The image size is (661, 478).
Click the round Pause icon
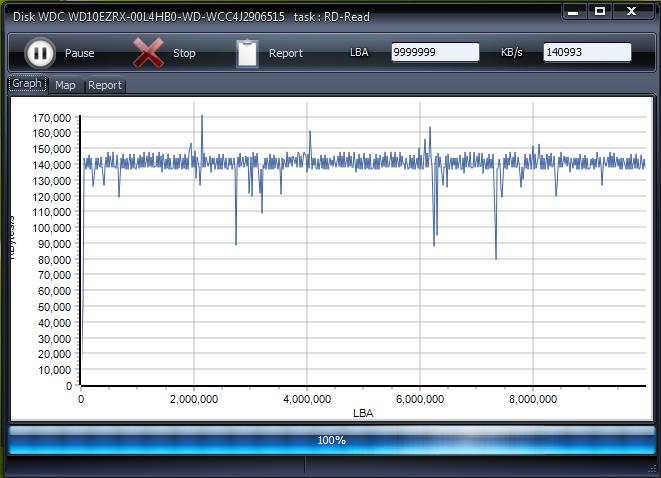[x=40, y=53]
